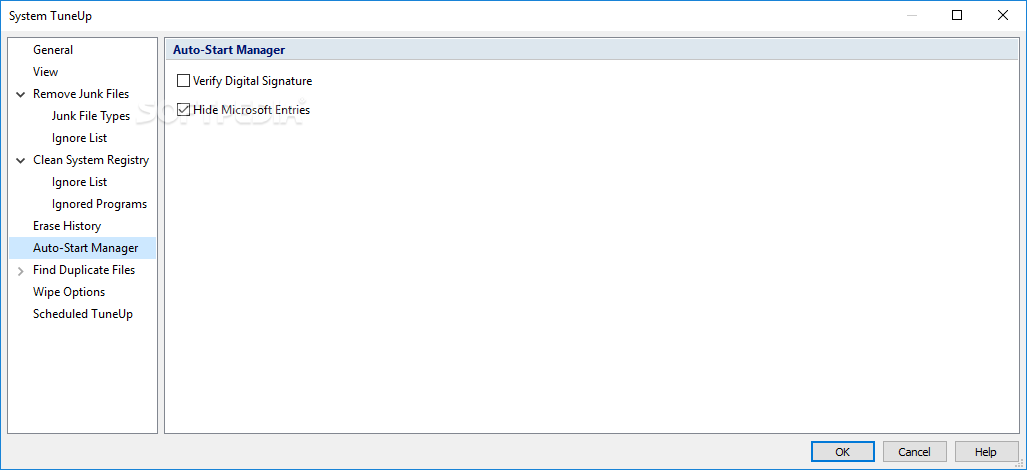
Task: Select Junk File Types in the tree
Action: tap(91, 116)
